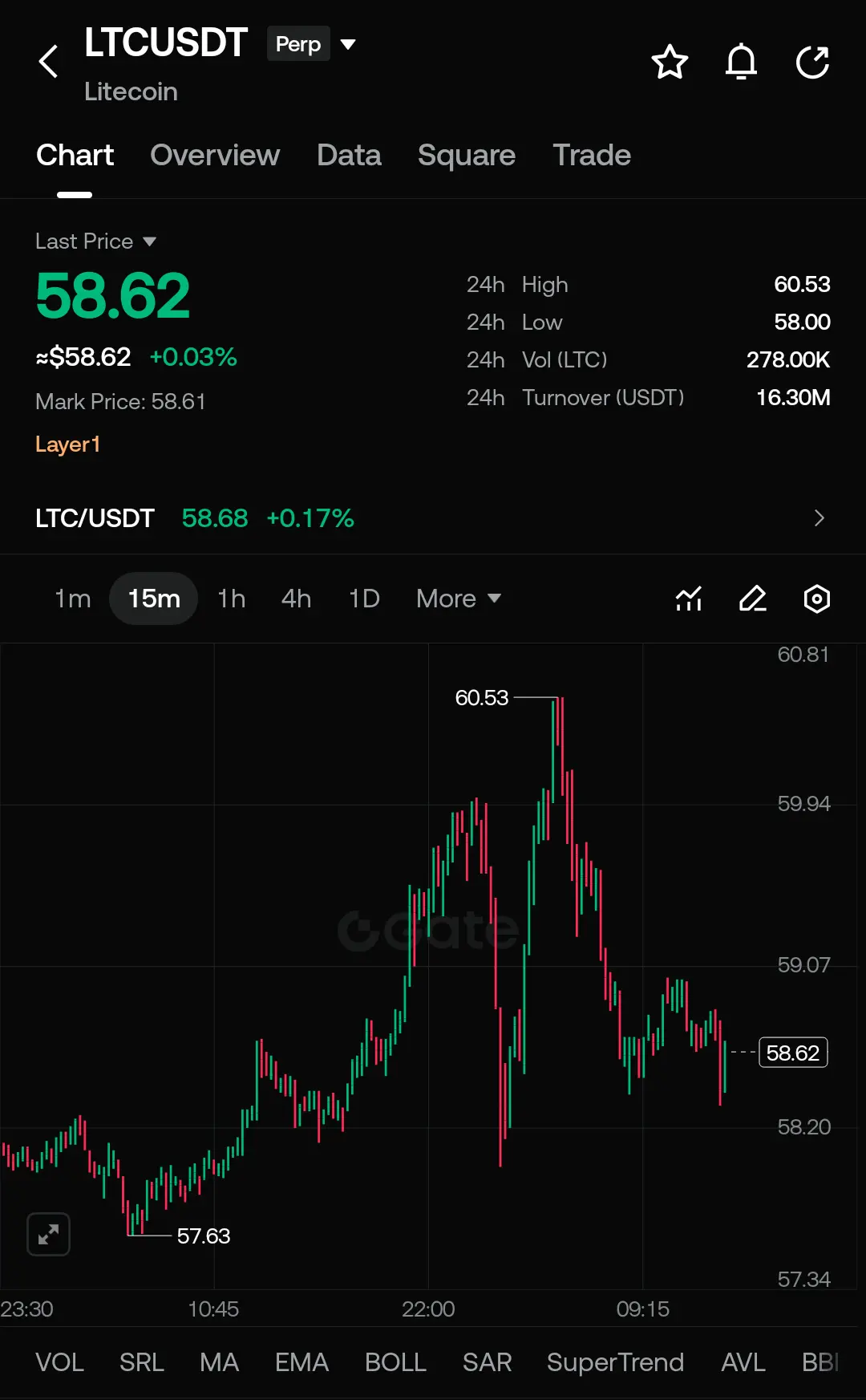
Task: Tap Mark Price: 58.61 text
Action: click(120, 401)
